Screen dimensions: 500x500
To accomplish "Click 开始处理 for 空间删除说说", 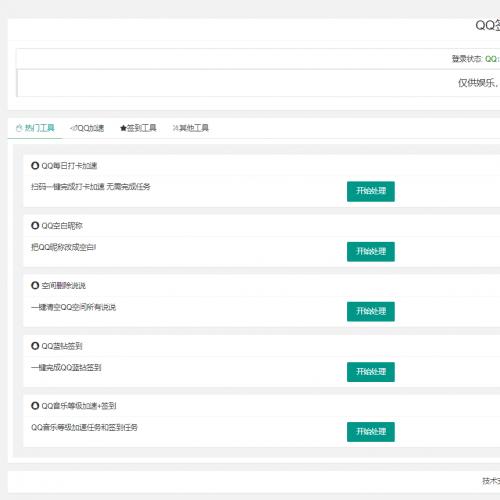I will pos(371,312).
